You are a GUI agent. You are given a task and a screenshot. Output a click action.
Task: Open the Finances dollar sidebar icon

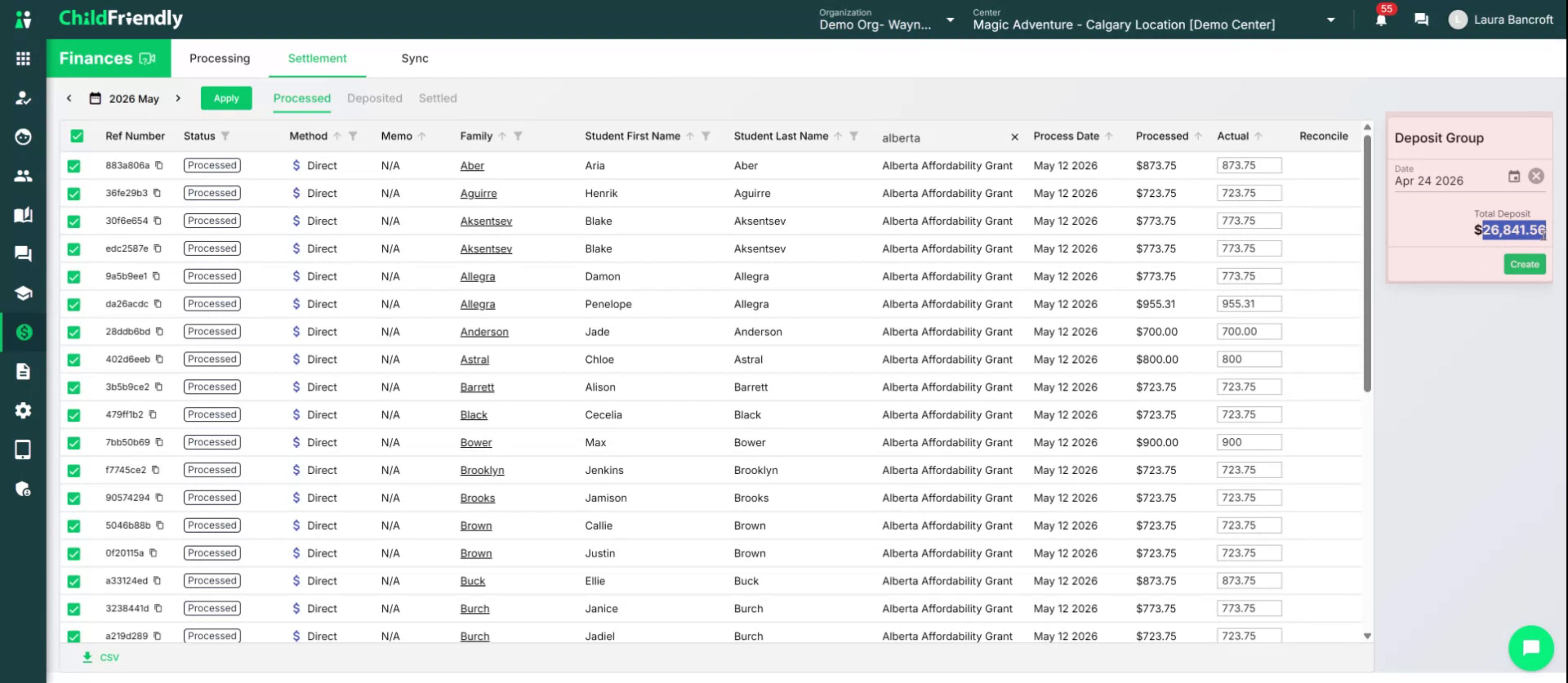click(24, 332)
